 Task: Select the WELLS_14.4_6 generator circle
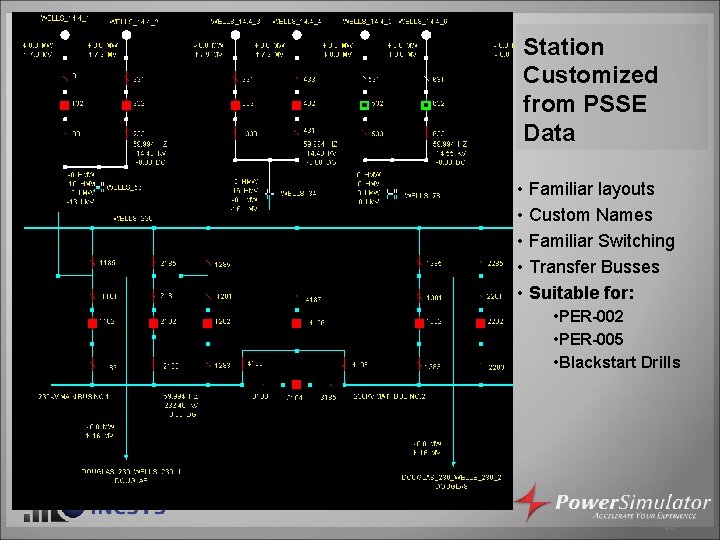(426, 35)
